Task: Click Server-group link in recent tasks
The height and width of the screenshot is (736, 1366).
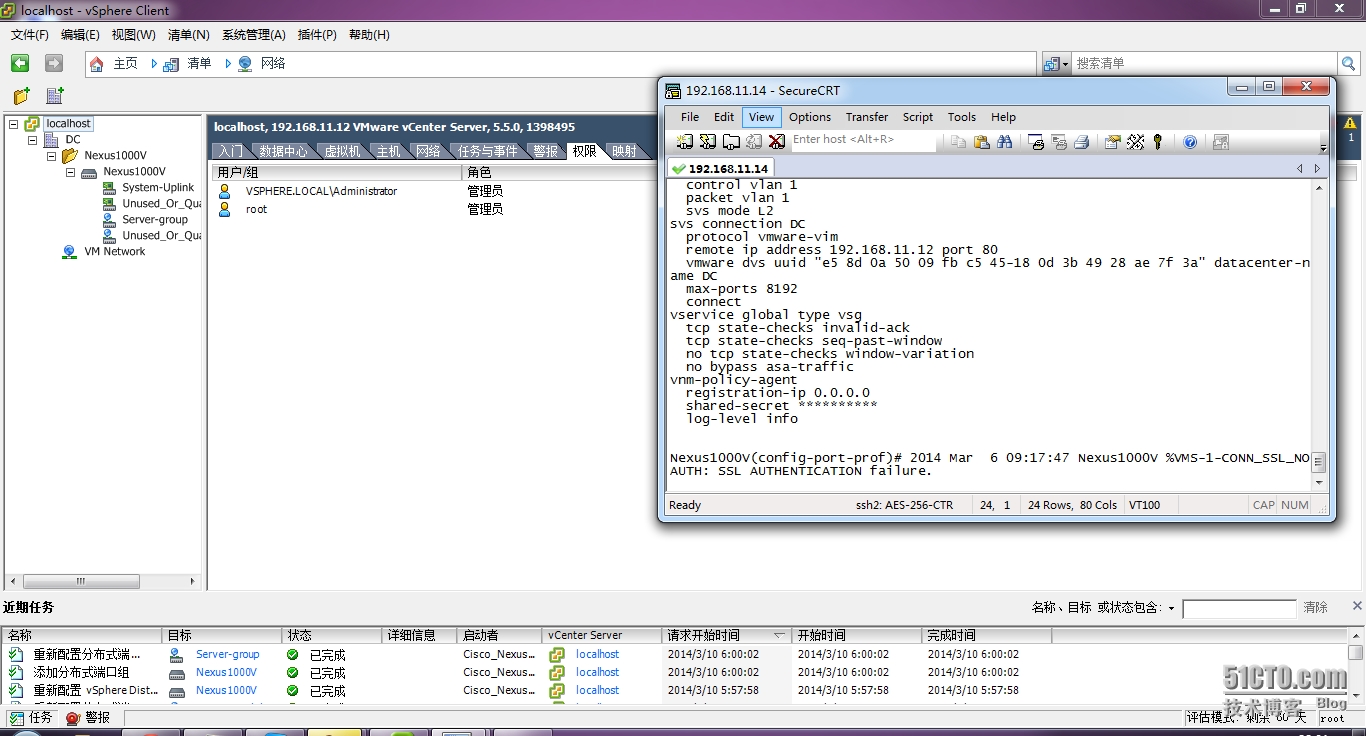Action: point(227,654)
